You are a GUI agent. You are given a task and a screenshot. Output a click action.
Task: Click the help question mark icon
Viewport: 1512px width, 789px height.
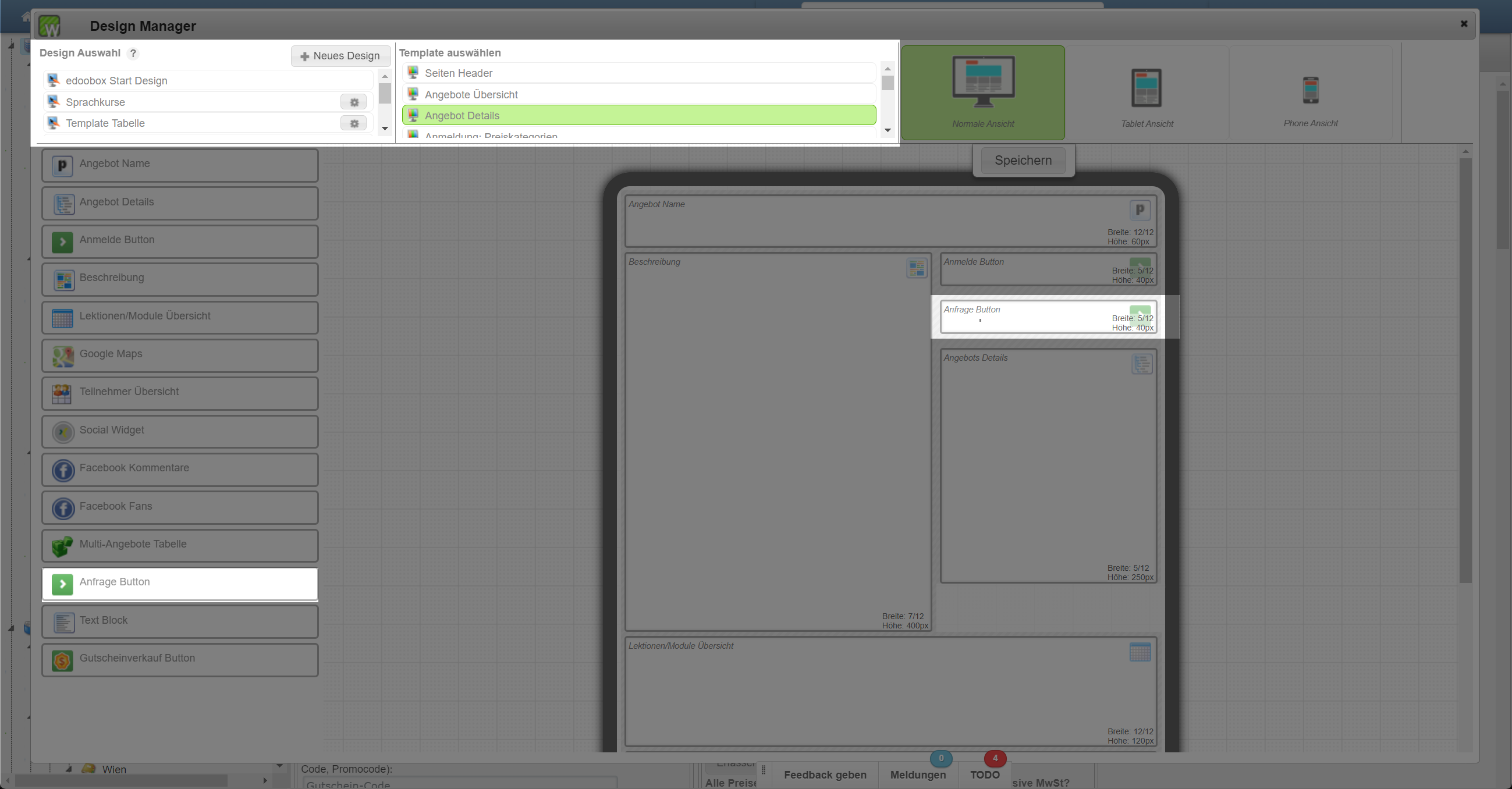[x=133, y=54]
